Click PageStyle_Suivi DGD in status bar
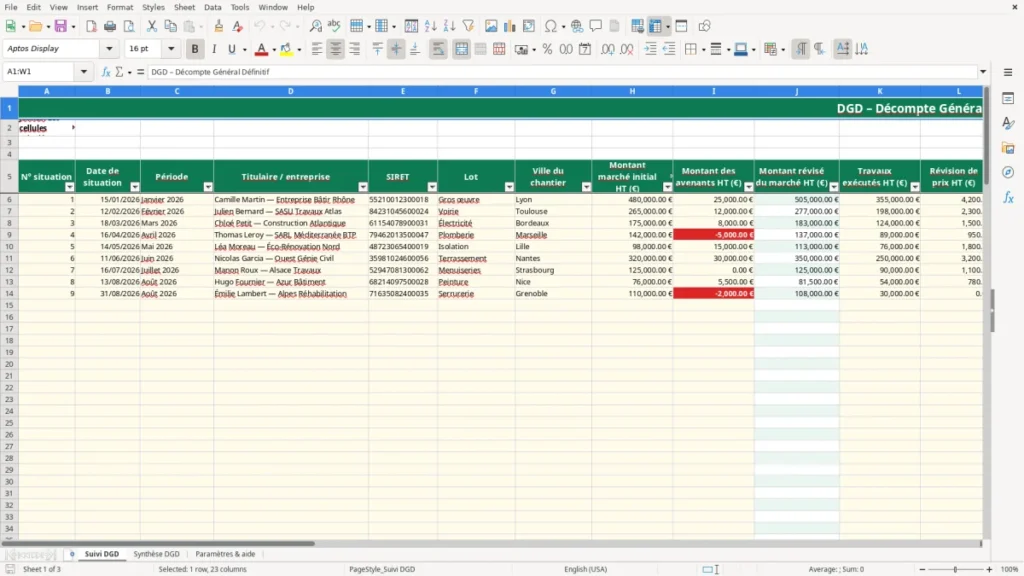This screenshot has height=576, width=1024. pos(382,569)
